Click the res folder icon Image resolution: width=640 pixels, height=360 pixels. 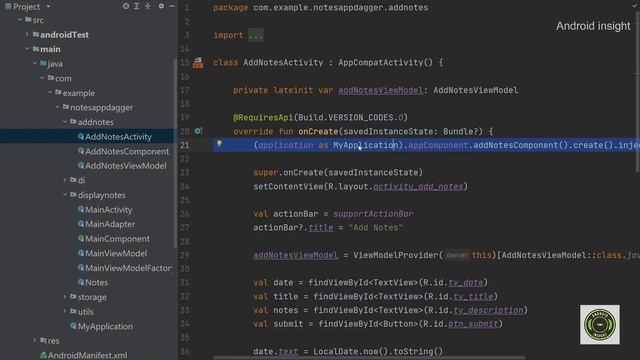tap(43, 340)
